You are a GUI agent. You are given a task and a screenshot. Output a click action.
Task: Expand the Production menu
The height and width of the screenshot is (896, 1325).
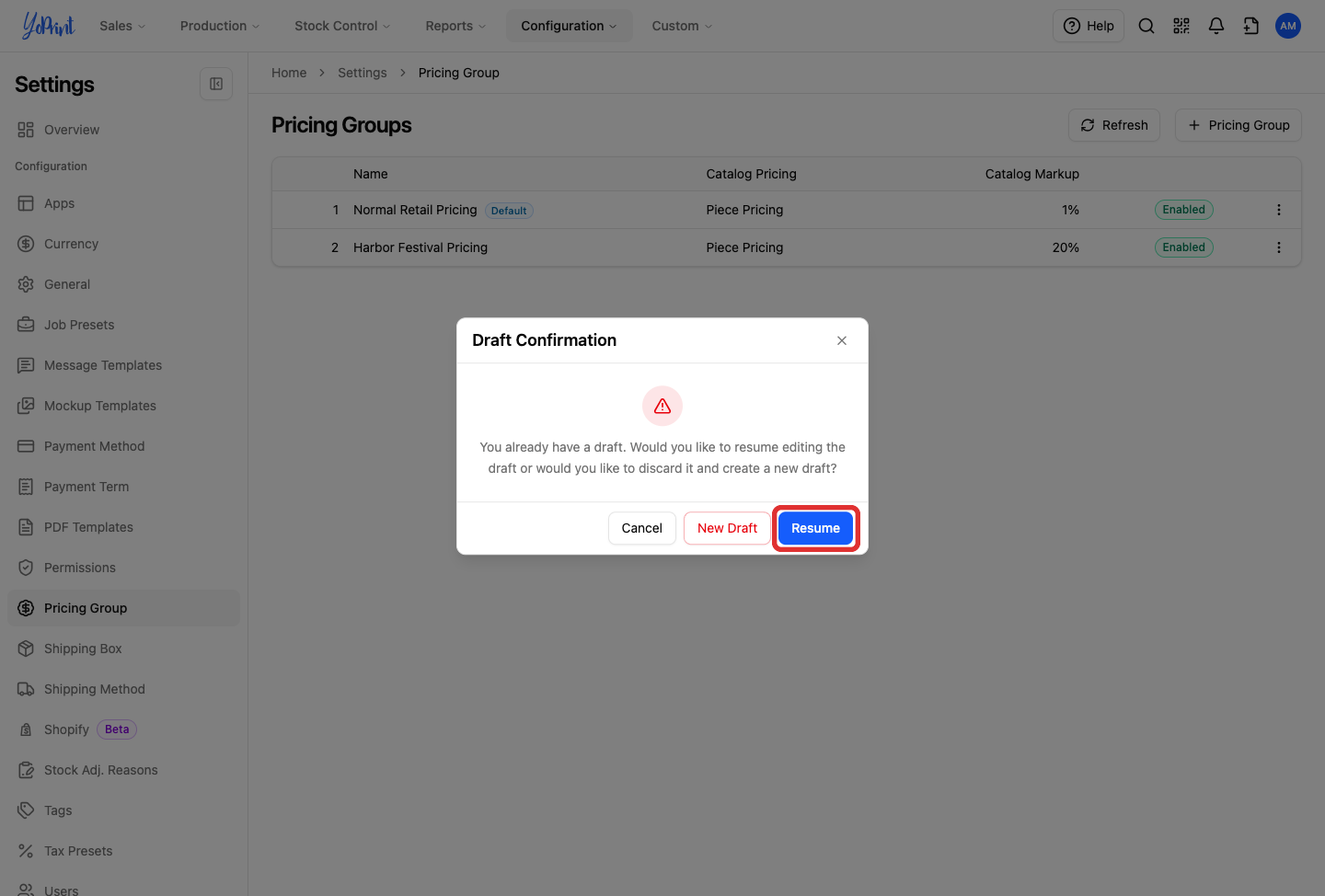(x=220, y=26)
